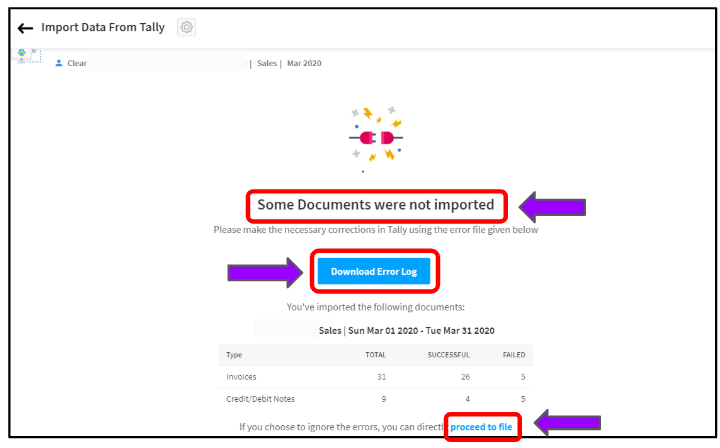Go back using the left arrow icon

click(x=25, y=28)
